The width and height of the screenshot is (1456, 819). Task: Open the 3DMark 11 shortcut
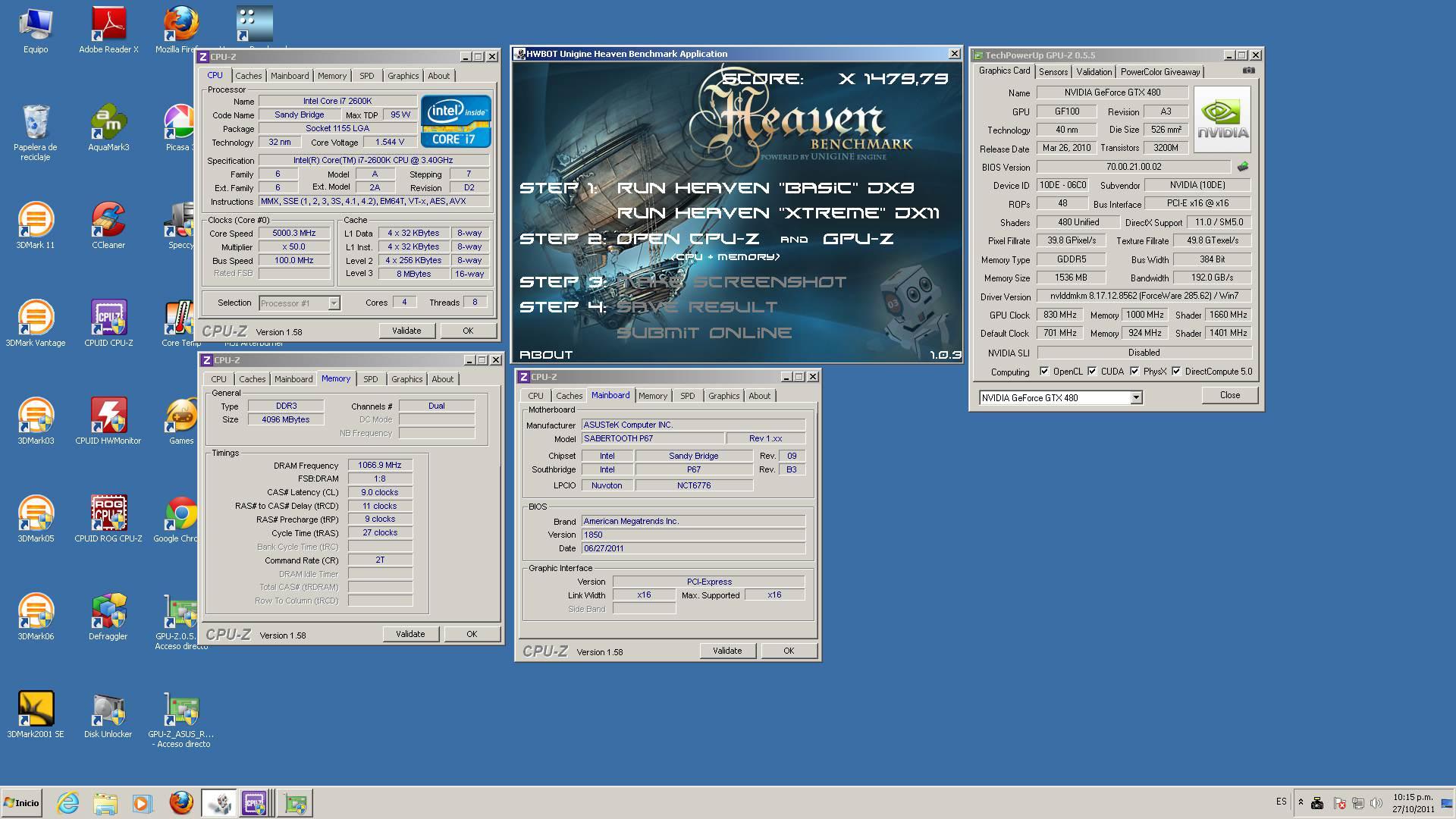pos(36,225)
